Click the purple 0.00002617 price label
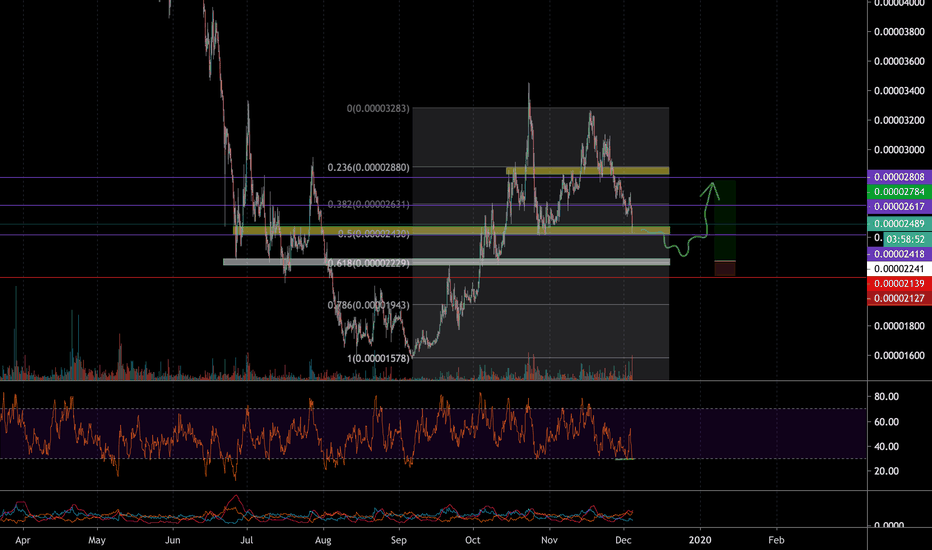The width and height of the screenshot is (932, 550). (899, 206)
